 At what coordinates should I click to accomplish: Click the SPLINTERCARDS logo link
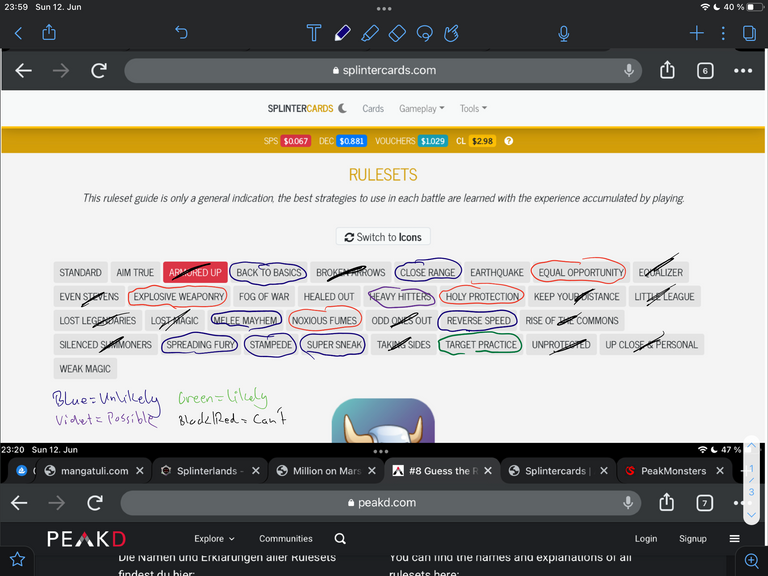300,109
